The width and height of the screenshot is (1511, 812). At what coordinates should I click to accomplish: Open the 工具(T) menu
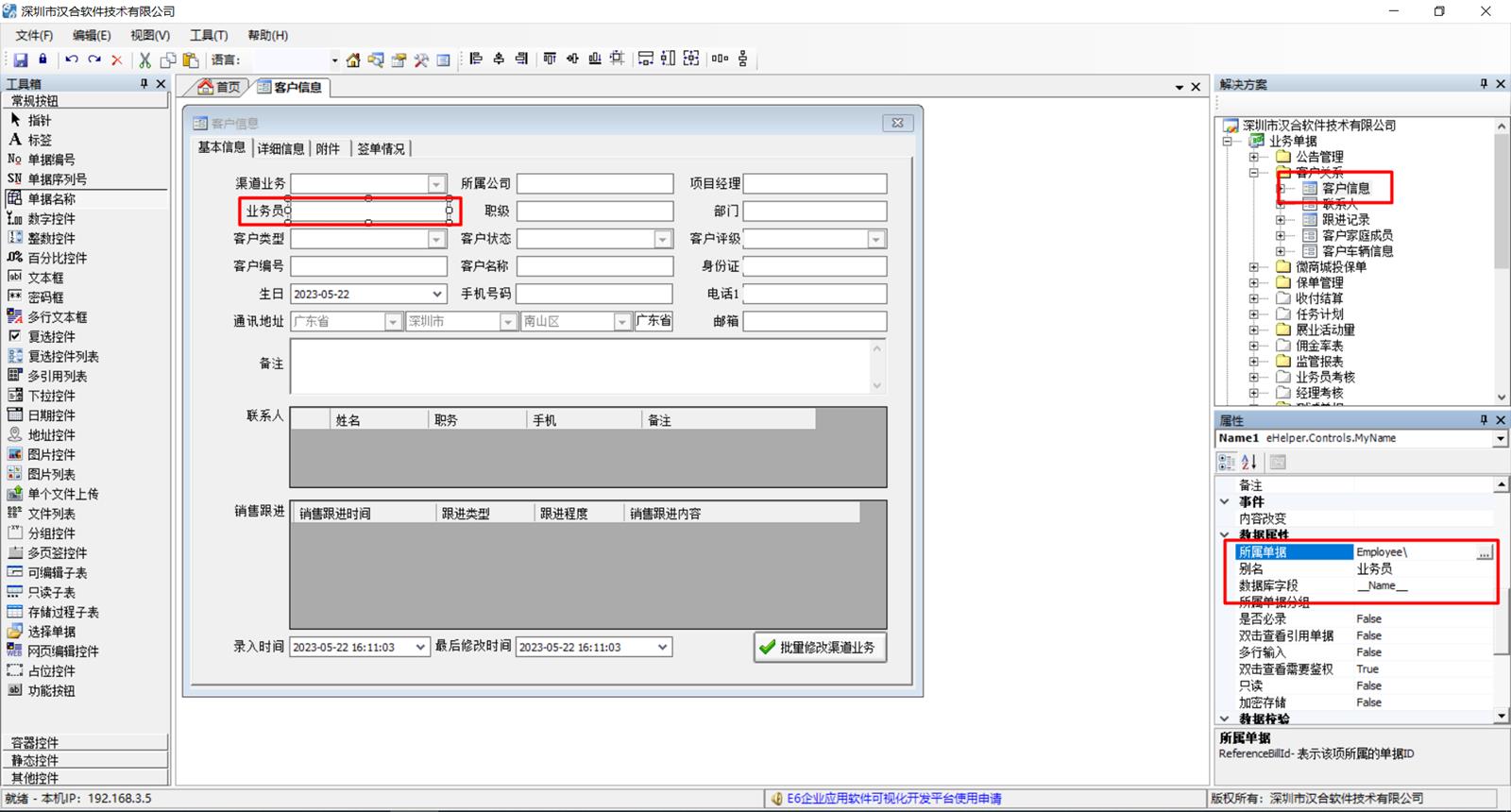click(209, 35)
